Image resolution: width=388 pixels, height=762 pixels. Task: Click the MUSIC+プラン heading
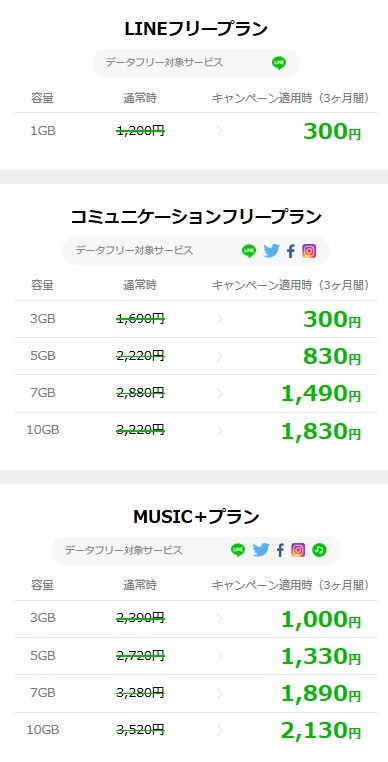pyautogui.click(x=196, y=517)
